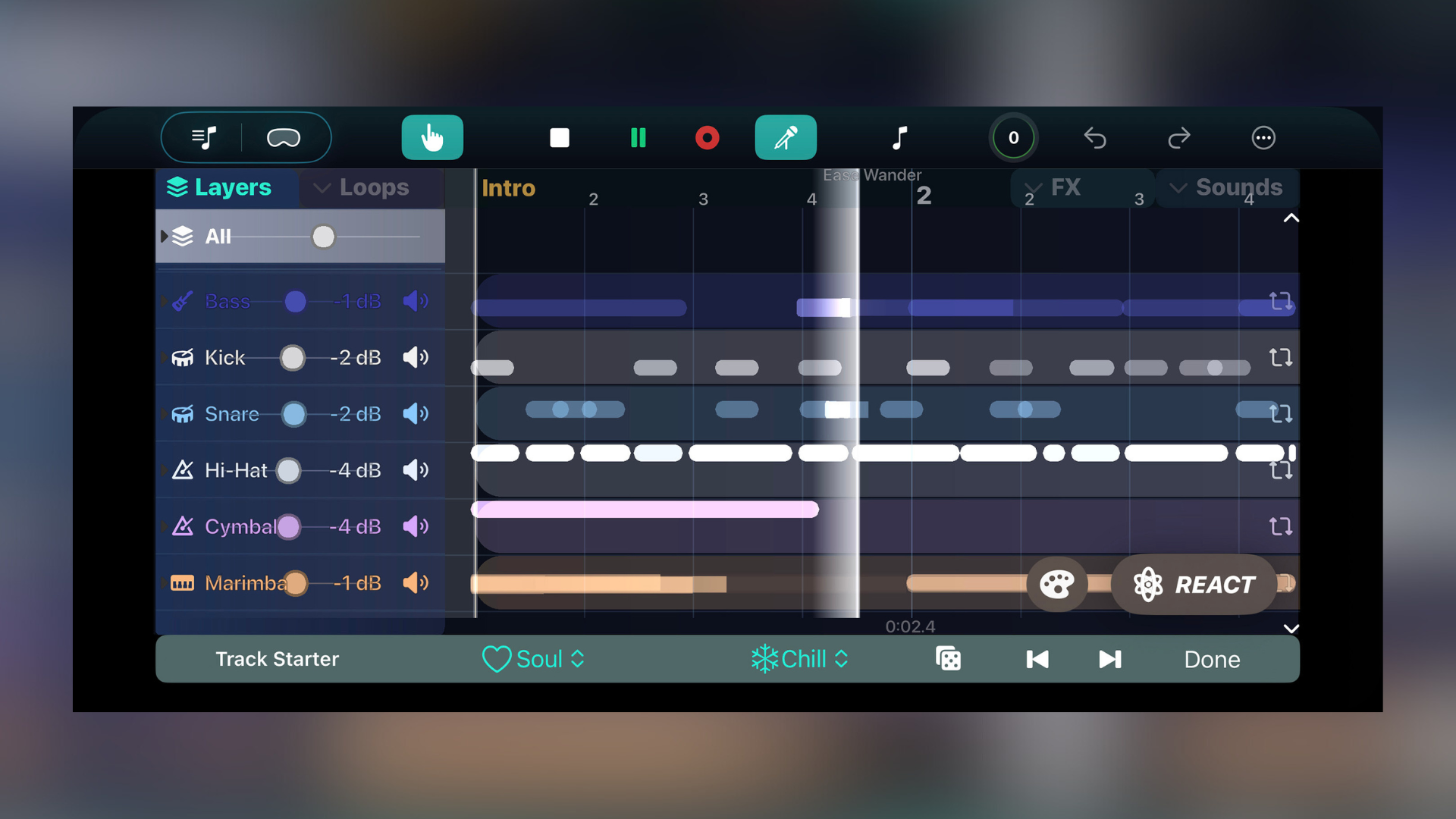
Task: Toggle loop on the Hi-Hat track
Action: (1281, 471)
